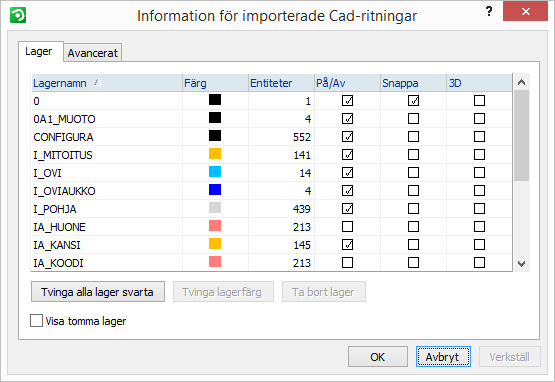The image size is (555, 382).
Task: Enable På/Av checkbox for IA_HUONE layer
Action: pos(347,227)
